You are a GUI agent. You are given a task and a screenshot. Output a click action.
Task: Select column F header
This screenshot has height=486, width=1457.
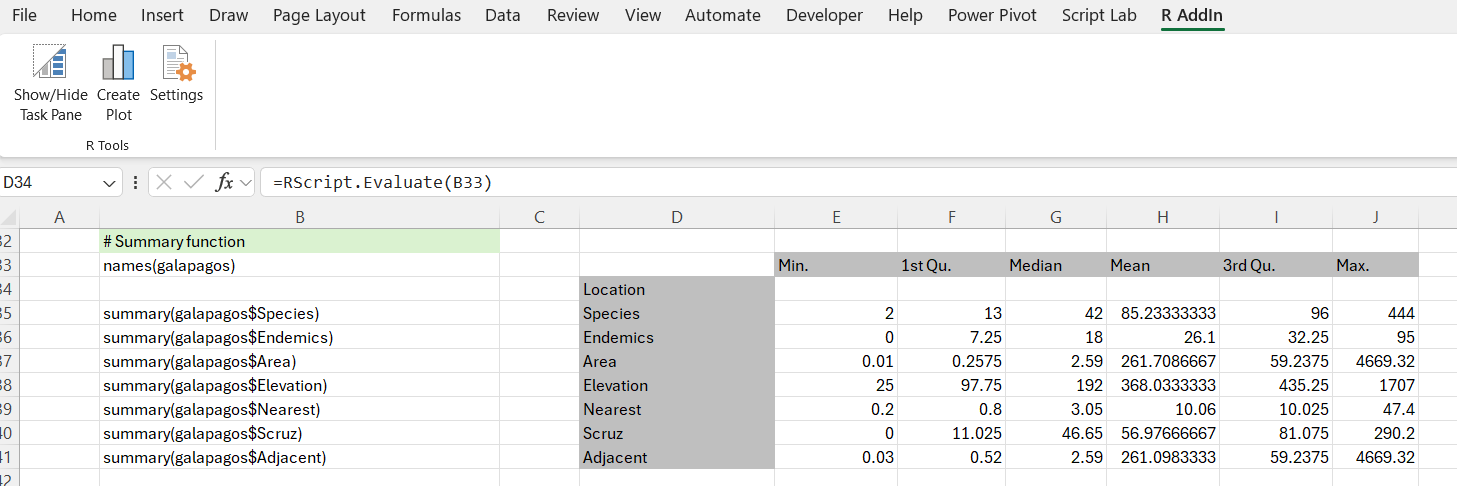point(951,217)
